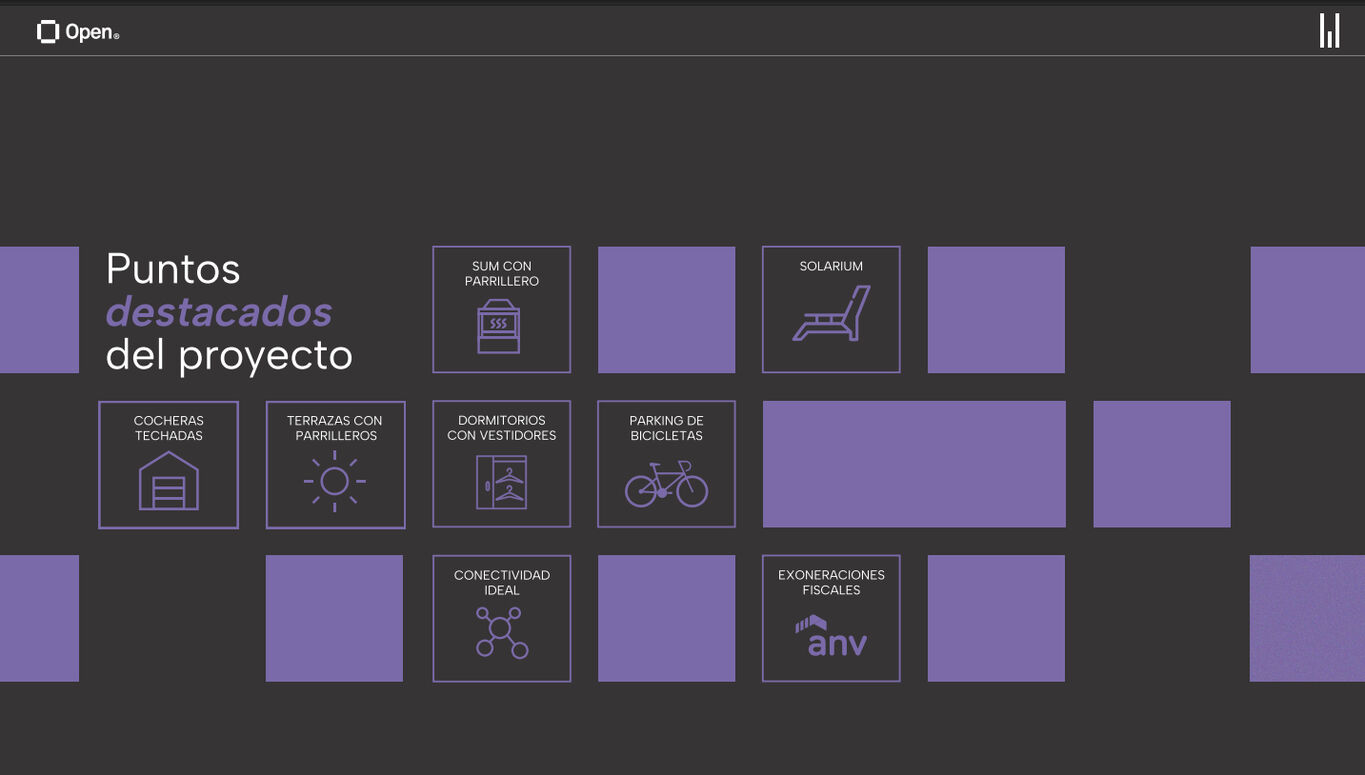Open the 'PARKING DE BICICLETAS' label
The image size is (1365, 775).
click(x=666, y=428)
